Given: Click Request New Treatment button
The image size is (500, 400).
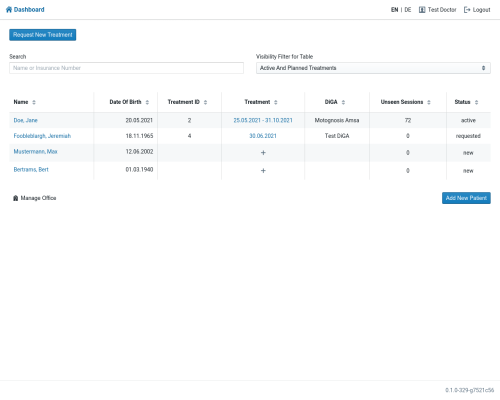Looking at the screenshot, I should click(x=43, y=35).
